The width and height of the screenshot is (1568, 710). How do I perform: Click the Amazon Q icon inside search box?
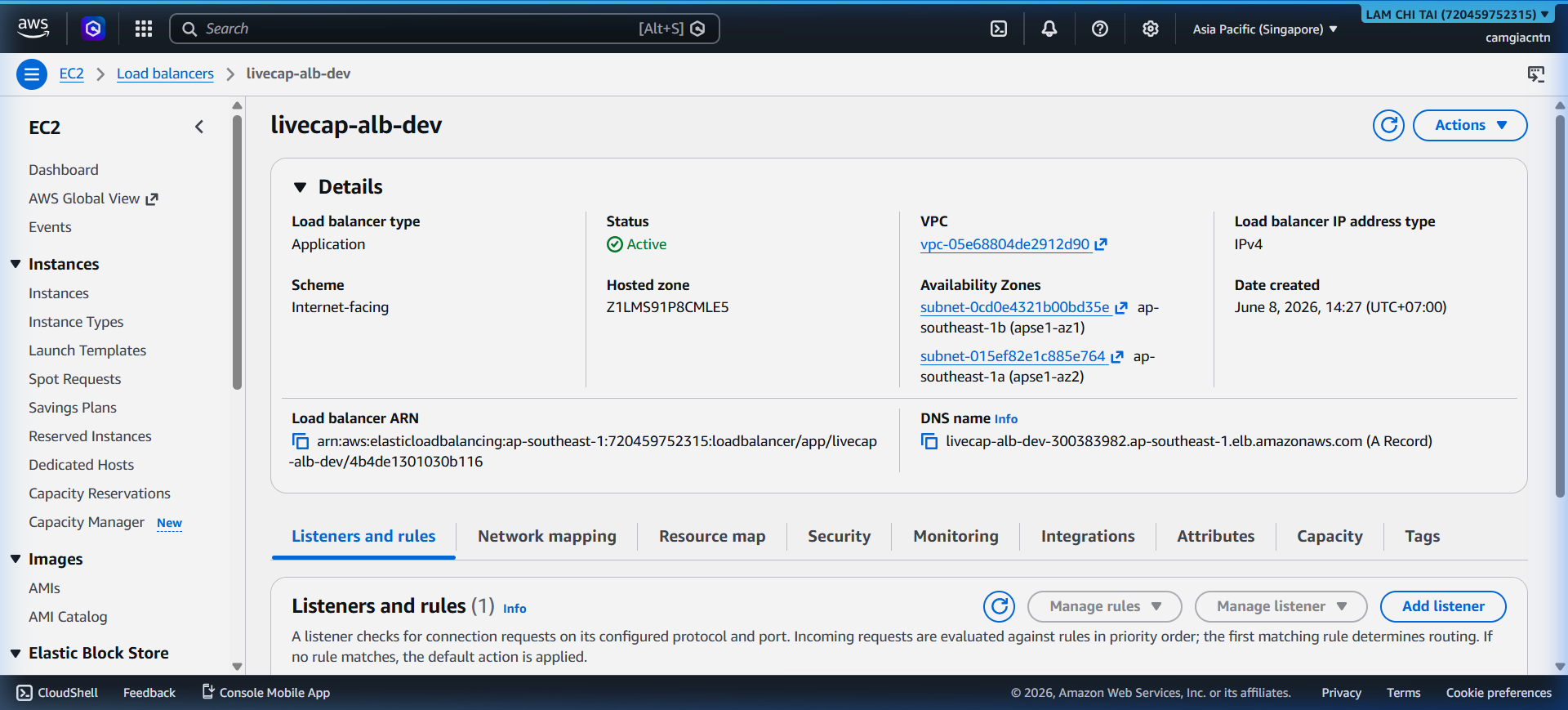point(697,29)
